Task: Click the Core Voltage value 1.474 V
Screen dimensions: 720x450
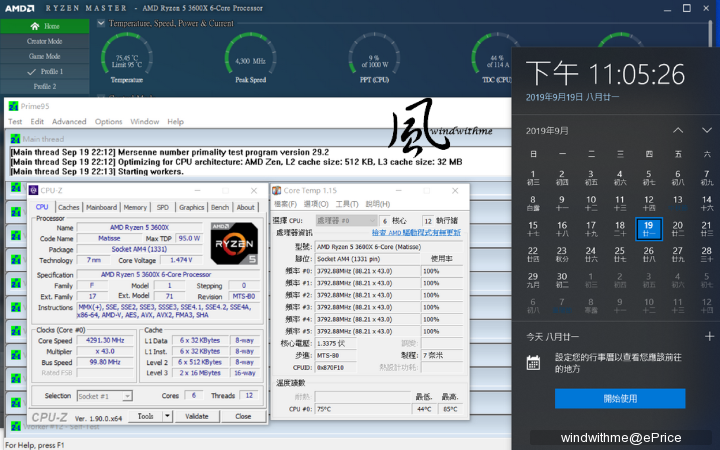Action: pyautogui.click(x=181, y=260)
